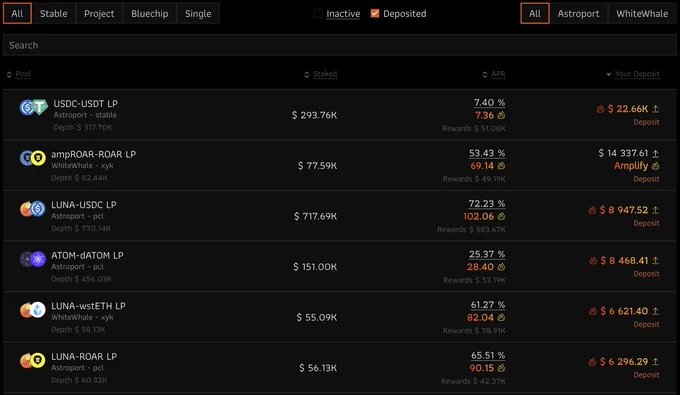Click amplified APR icon next to 28.40
This screenshot has height=395, width=680.
[x=501, y=267]
